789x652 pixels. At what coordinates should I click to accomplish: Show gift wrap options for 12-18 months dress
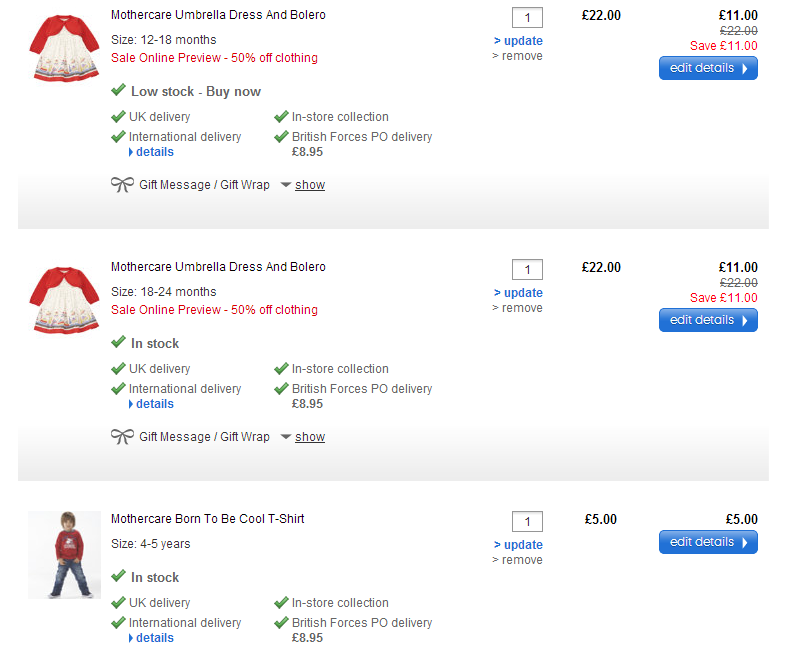pos(309,185)
